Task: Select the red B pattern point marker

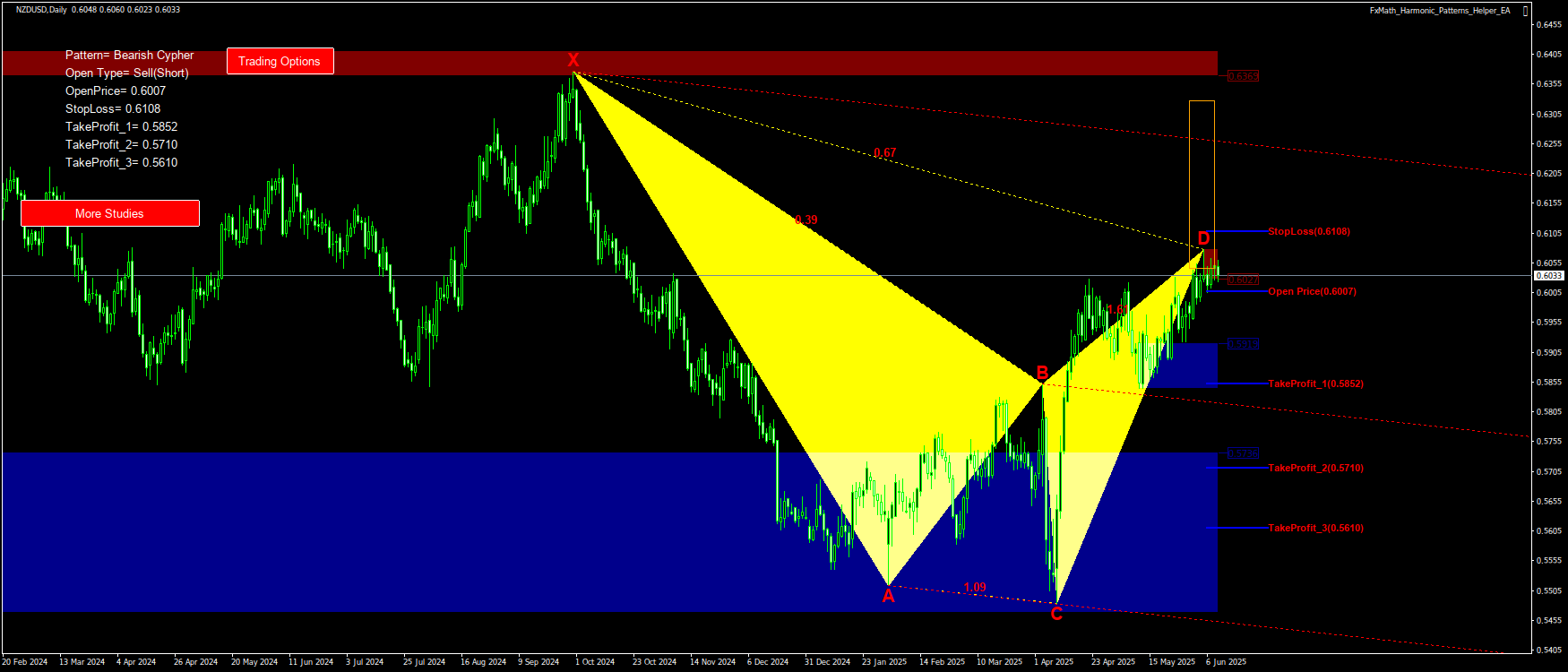Action: pyautogui.click(x=1042, y=373)
